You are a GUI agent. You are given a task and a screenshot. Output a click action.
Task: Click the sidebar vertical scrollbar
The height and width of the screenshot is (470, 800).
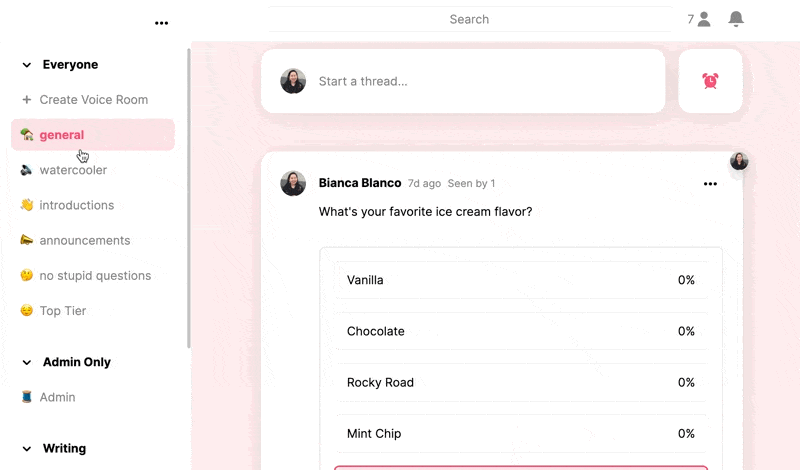click(x=189, y=198)
